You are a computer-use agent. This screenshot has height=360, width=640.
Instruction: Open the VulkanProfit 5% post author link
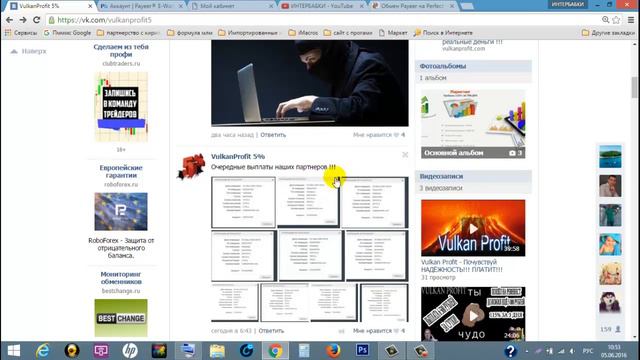(x=238, y=156)
